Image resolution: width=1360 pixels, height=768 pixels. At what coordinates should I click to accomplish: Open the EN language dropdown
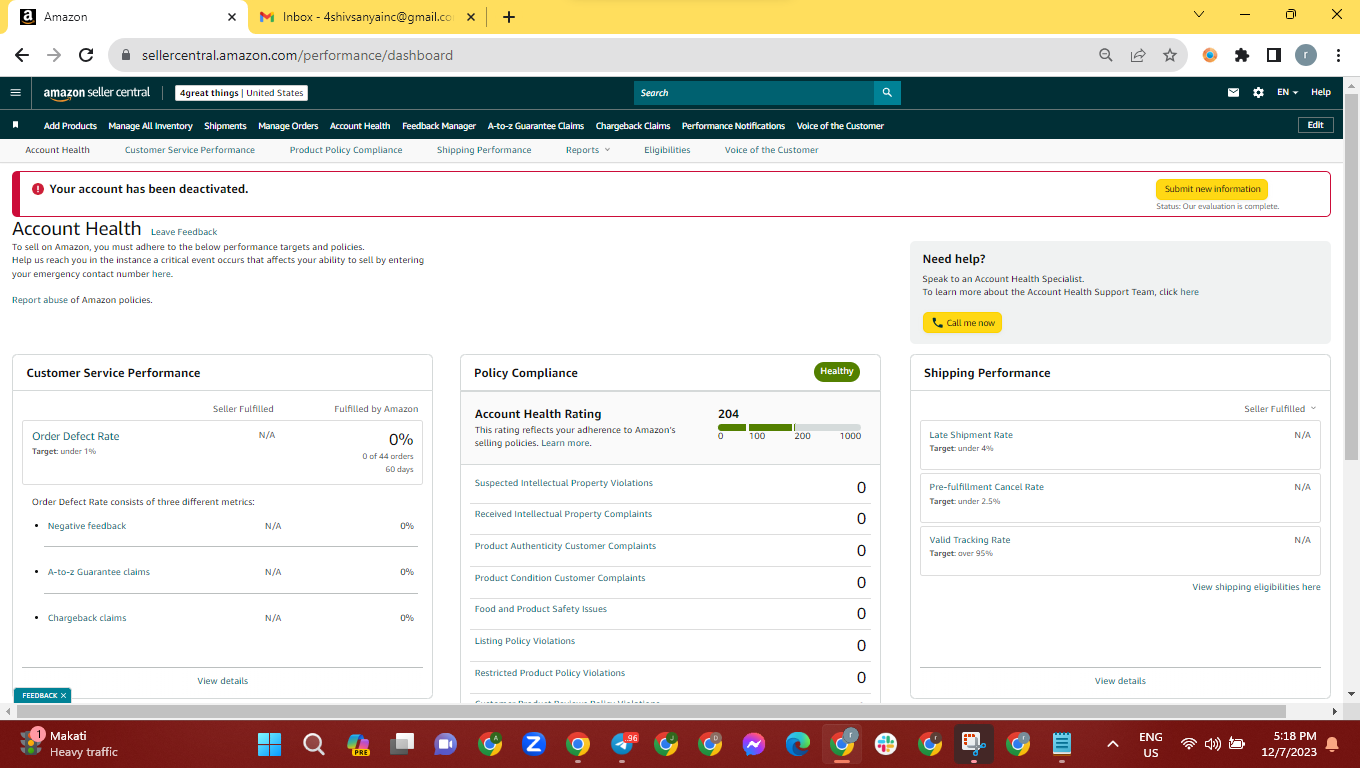1288,93
